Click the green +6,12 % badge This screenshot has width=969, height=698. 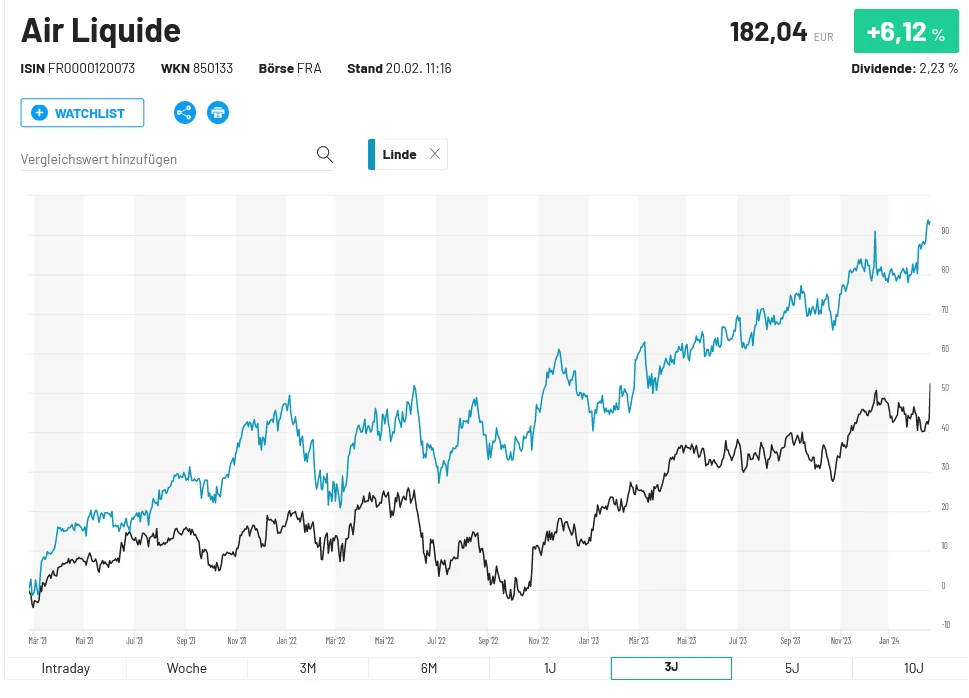click(906, 31)
